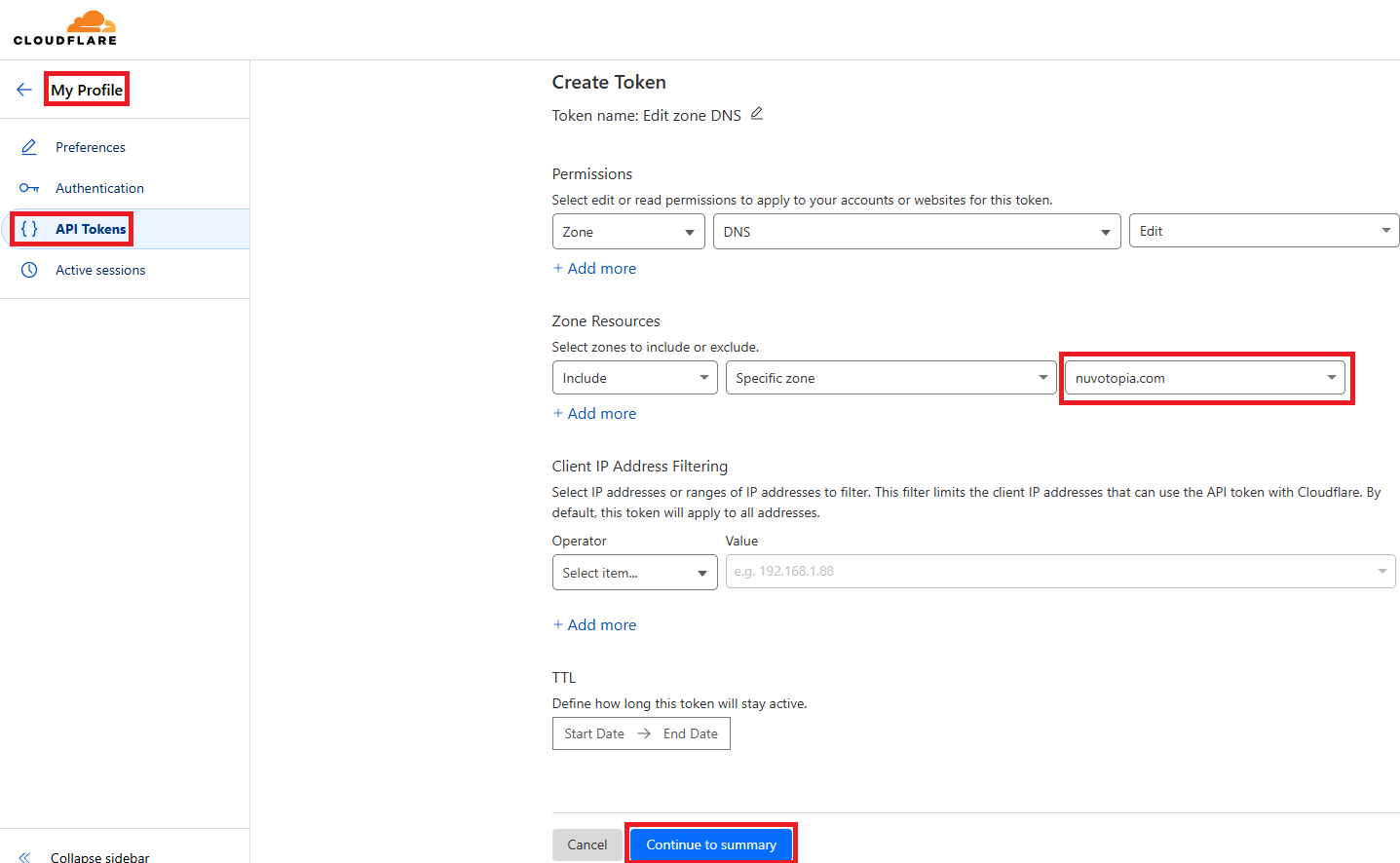Open the Zone permission type dropdown
Screen dimensions: 1400x863
point(628,232)
